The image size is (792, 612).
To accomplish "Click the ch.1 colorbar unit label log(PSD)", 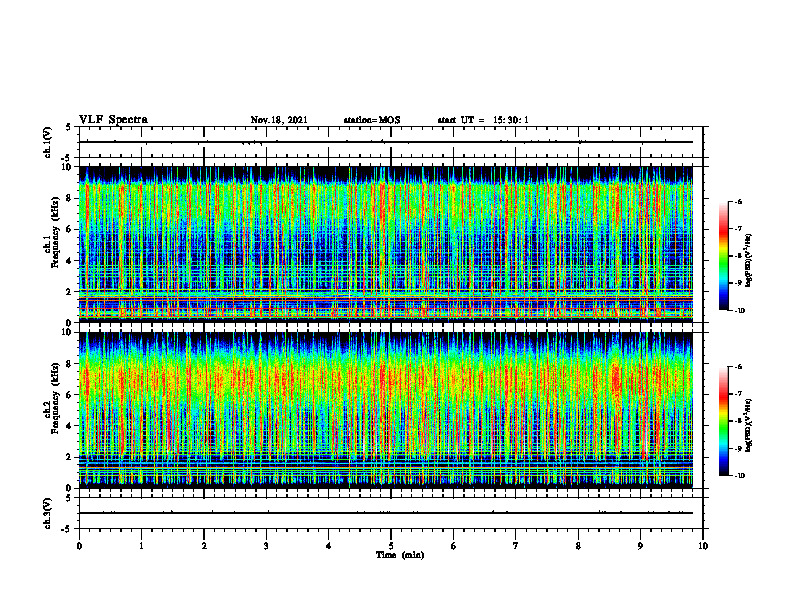I will (749, 261).
